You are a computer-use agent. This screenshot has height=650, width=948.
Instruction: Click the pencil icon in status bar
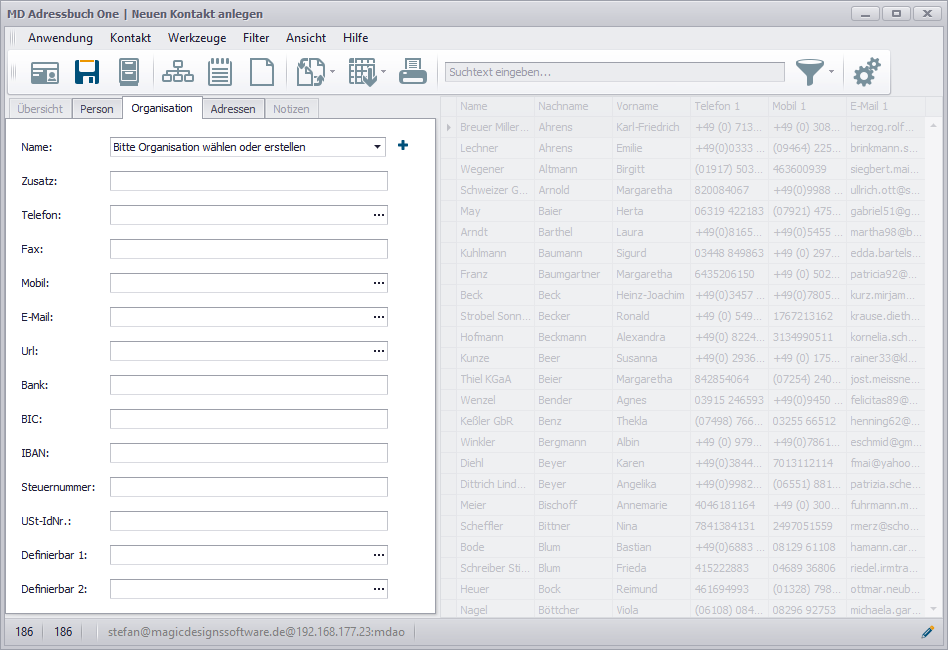point(927,632)
